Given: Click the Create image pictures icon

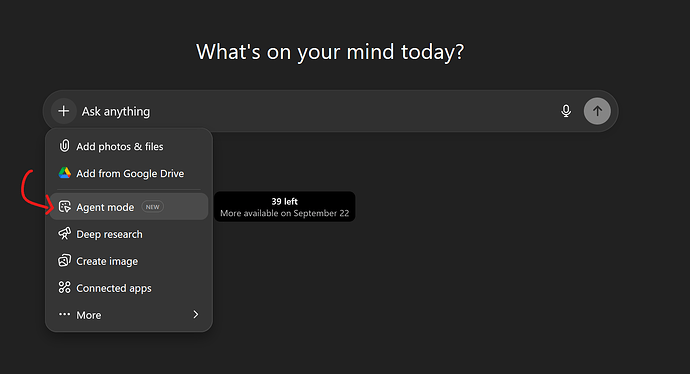Looking at the screenshot, I should (65, 260).
